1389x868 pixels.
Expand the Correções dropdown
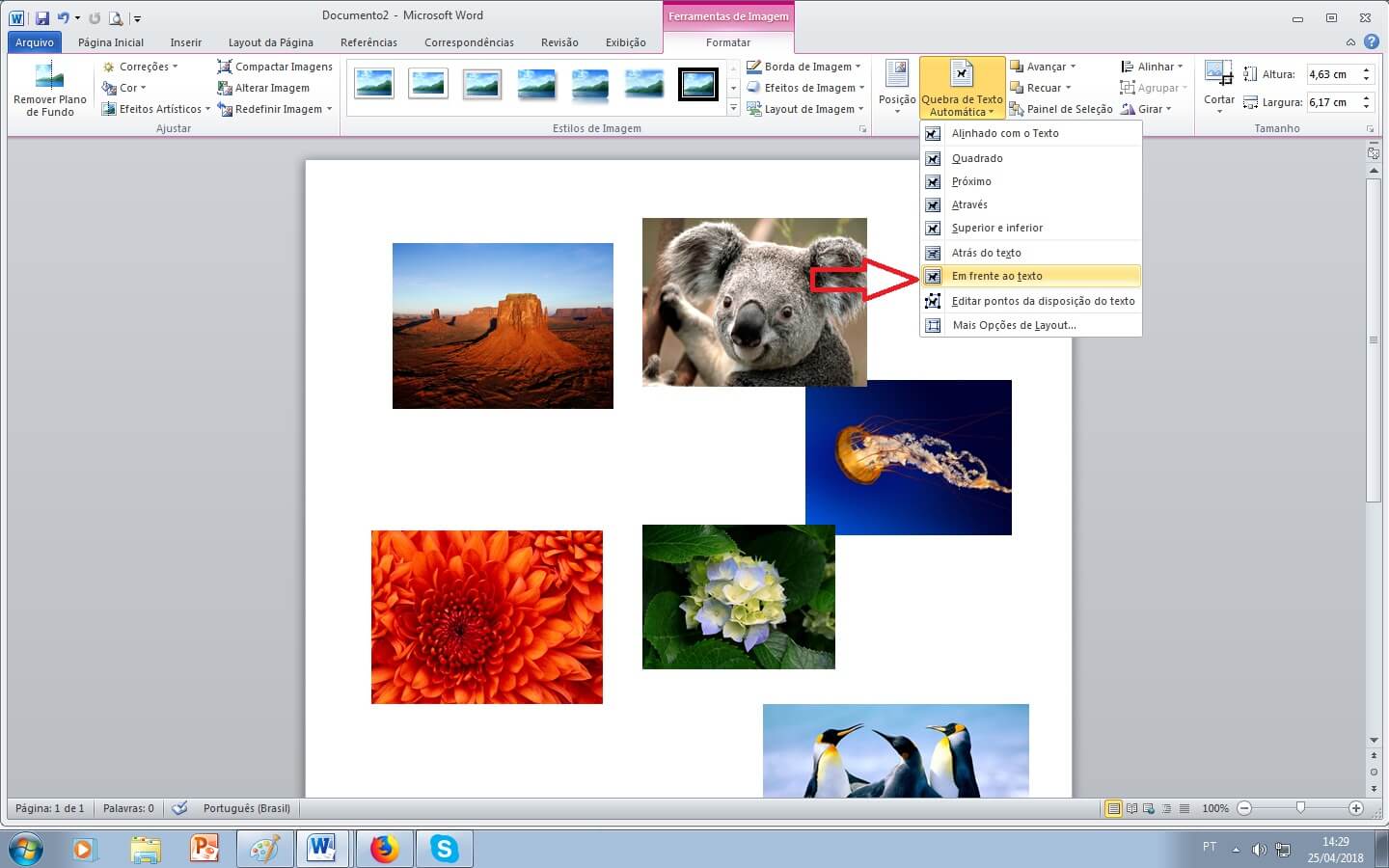pos(141,67)
